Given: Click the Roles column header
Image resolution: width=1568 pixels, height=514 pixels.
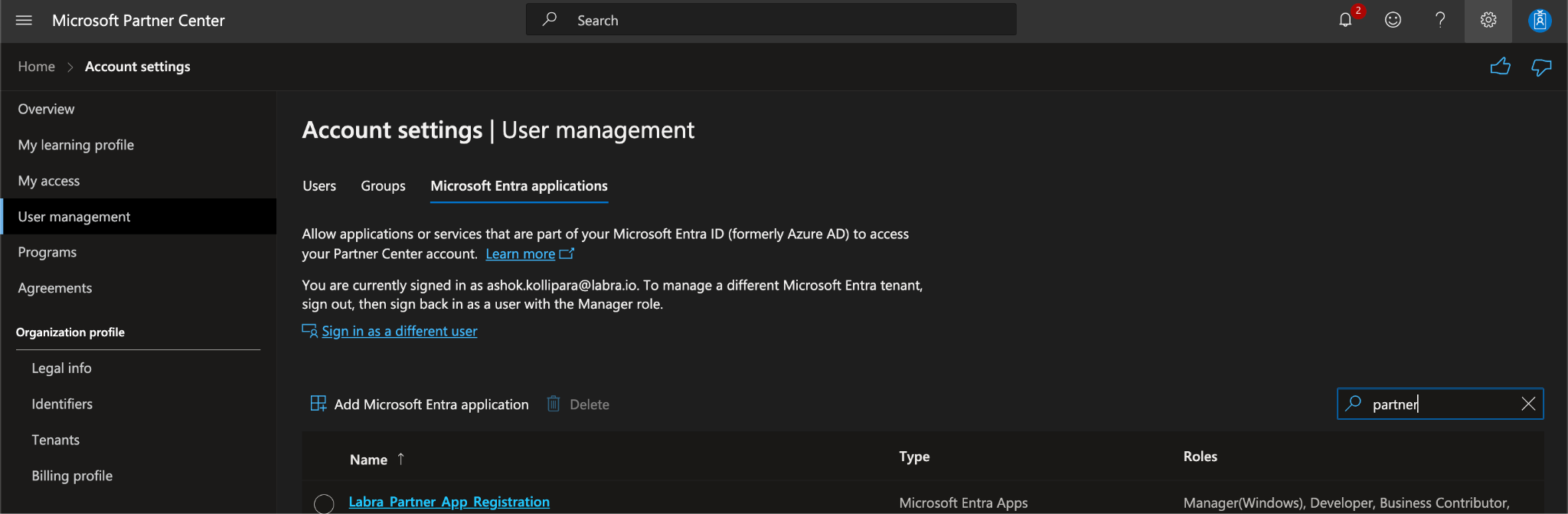Looking at the screenshot, I should point(1200,457).
